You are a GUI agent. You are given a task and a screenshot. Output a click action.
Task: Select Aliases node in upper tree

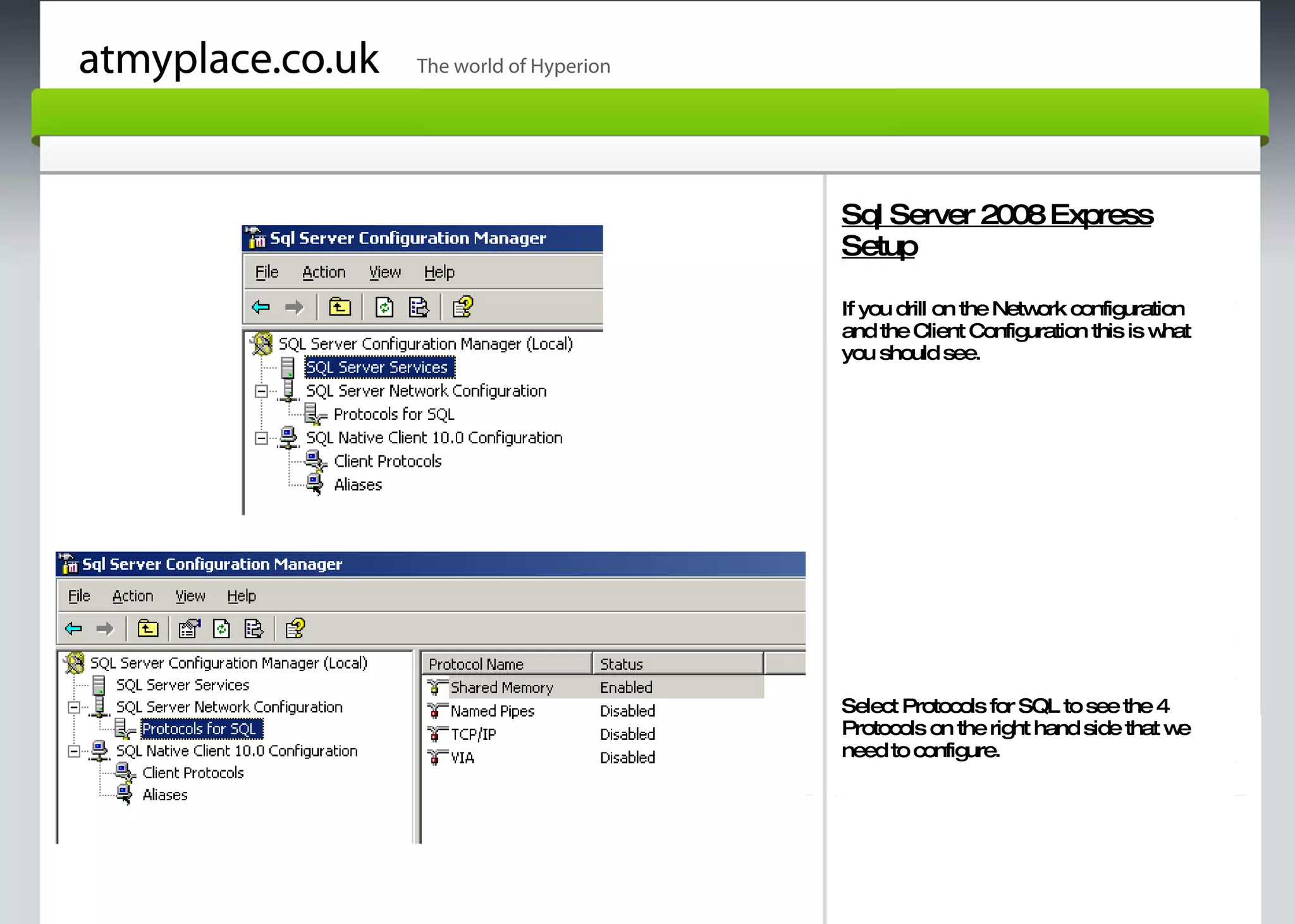[x=358, y=485]
